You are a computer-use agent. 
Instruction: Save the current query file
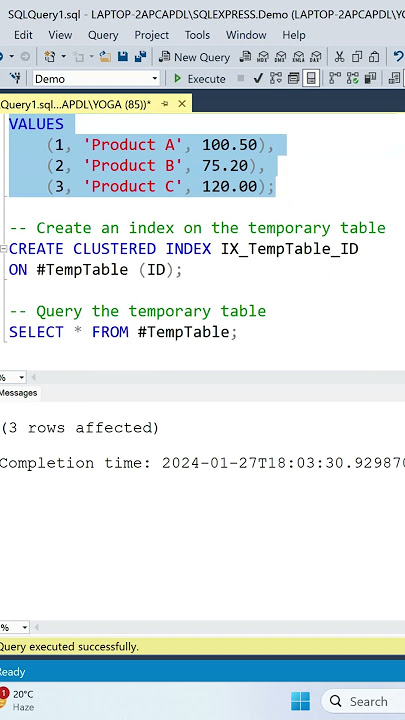point(123,57)
